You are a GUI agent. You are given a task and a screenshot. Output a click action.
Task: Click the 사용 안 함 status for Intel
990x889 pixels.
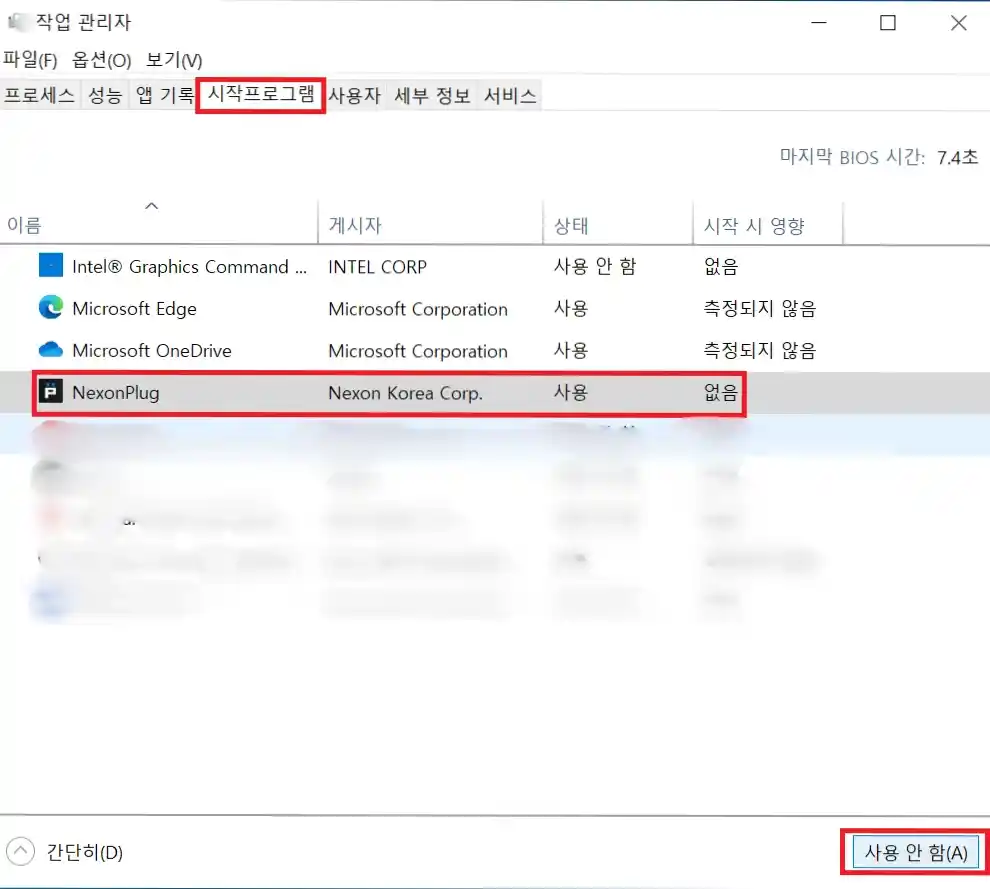[595, 266]
